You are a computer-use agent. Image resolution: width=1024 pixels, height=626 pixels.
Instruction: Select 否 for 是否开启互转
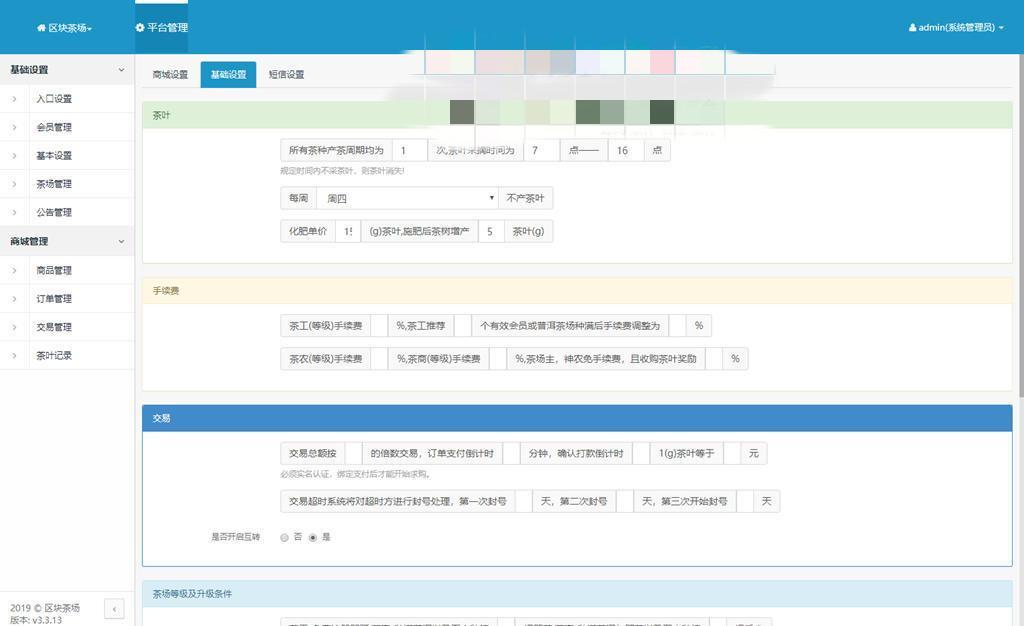(x=284, y=537)
